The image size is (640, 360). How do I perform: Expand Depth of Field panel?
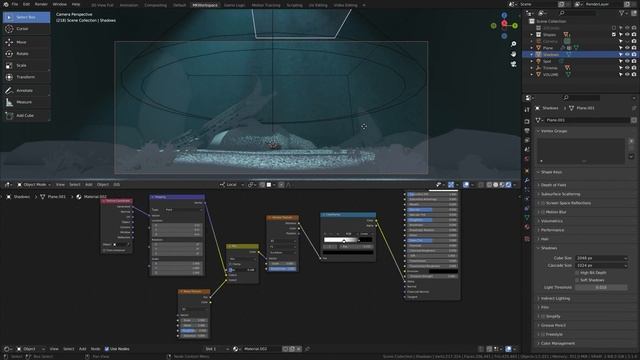(552, 185)
